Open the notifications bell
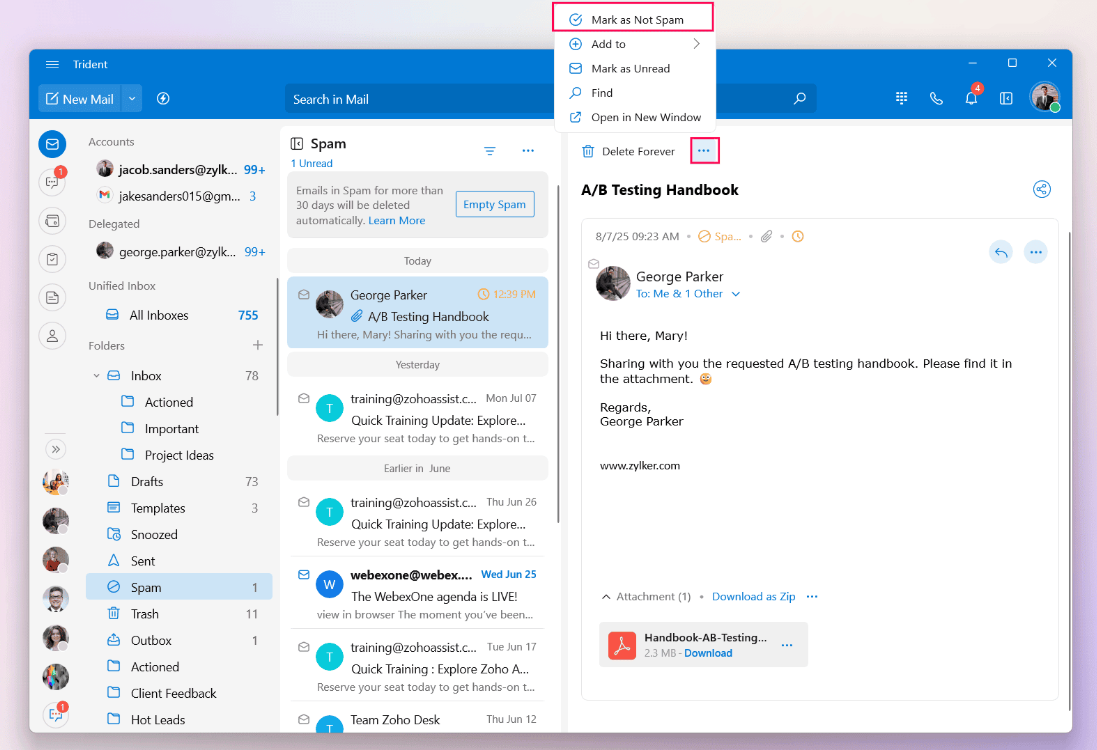Image resolution: width=1097 pixels, height=750 pixels. (971, 98)
